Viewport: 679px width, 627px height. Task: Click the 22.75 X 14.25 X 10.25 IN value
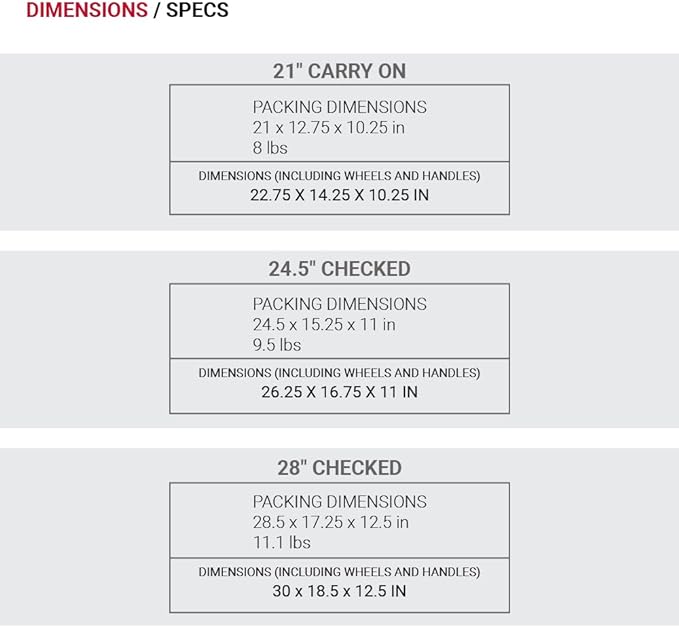339,195
